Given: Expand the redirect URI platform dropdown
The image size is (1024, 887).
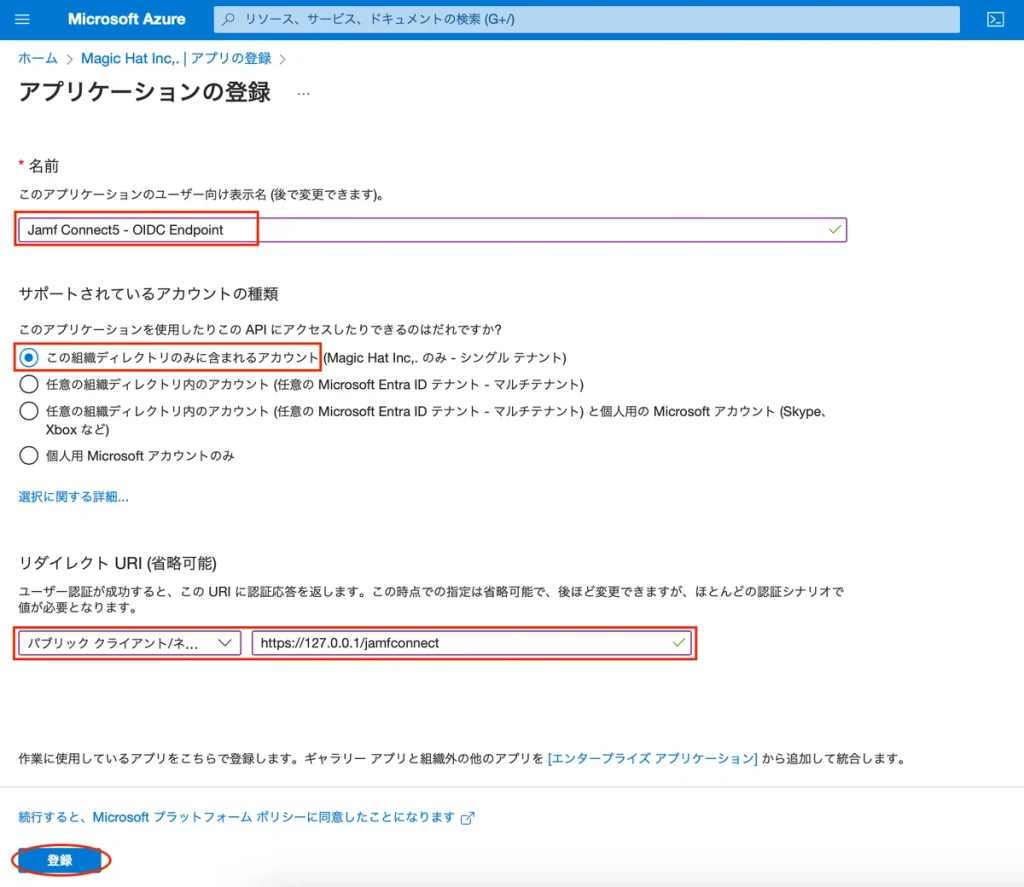Looking at the screenshot, I should pos(129,643).
